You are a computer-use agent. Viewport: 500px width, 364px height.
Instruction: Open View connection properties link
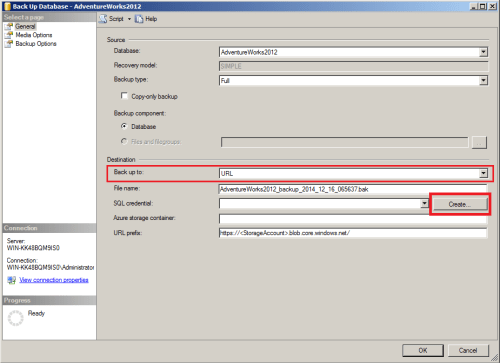54,280
